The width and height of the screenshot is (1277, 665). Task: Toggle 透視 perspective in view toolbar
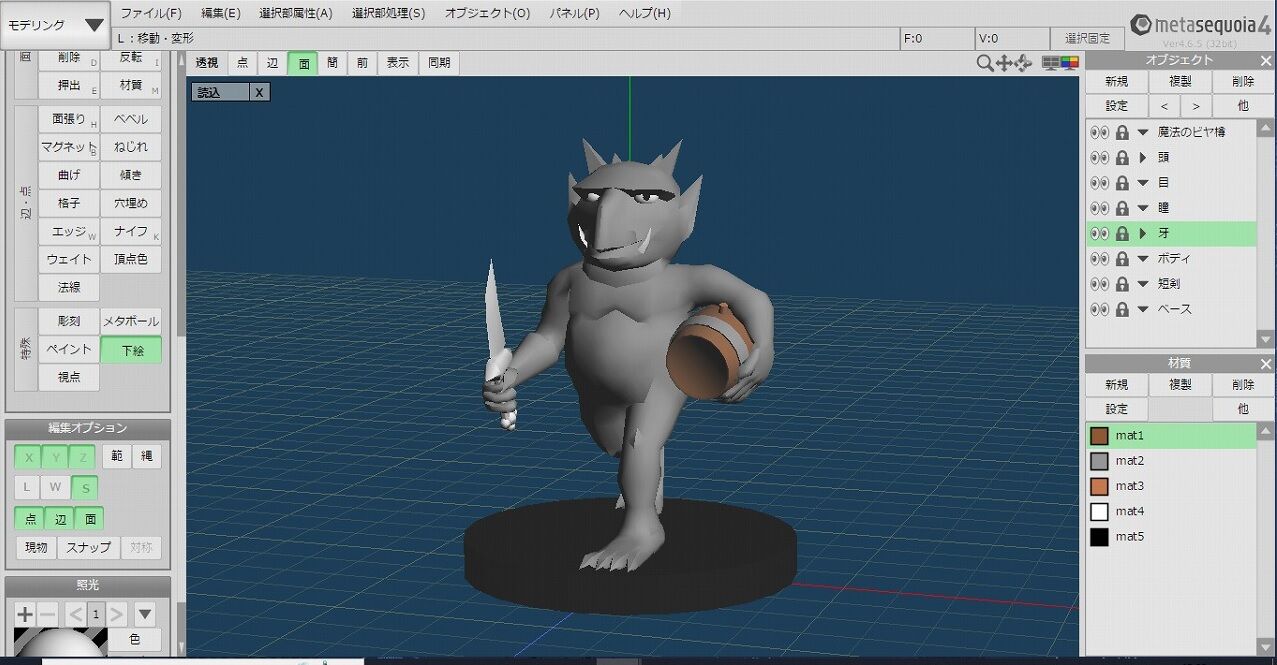point(207,63)
